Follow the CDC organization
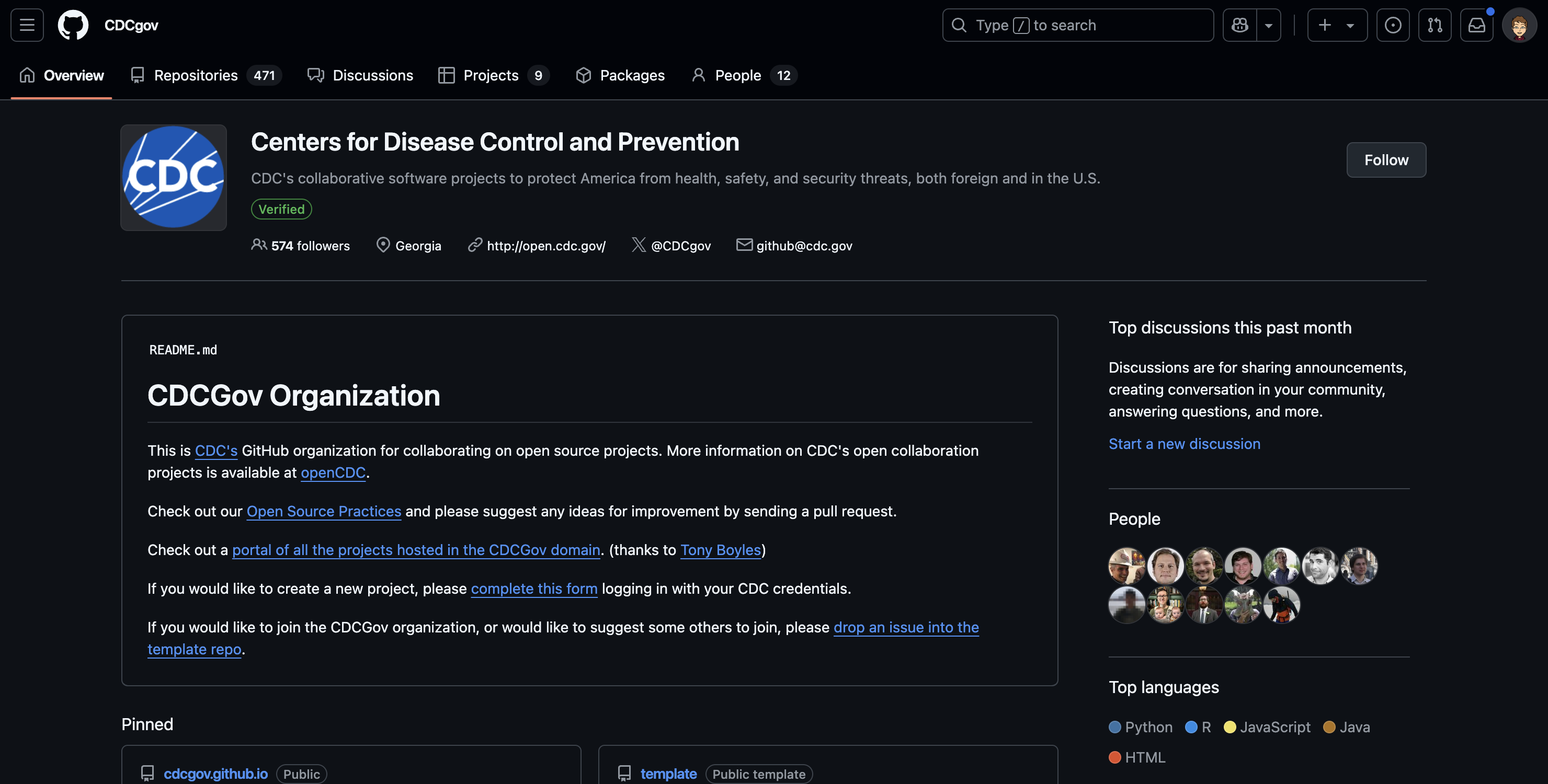This screenshot has height=784, width=1548. coord(1386,160)
